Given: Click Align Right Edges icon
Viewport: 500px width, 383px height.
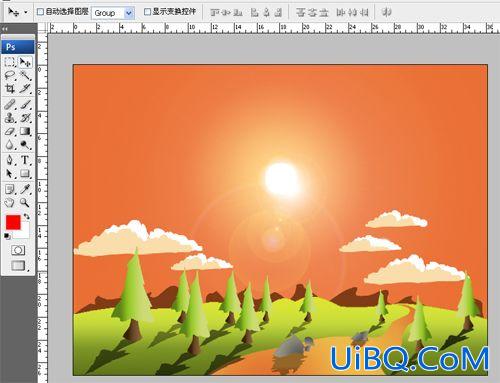Looking at the screenshot, I should [278, 13].
